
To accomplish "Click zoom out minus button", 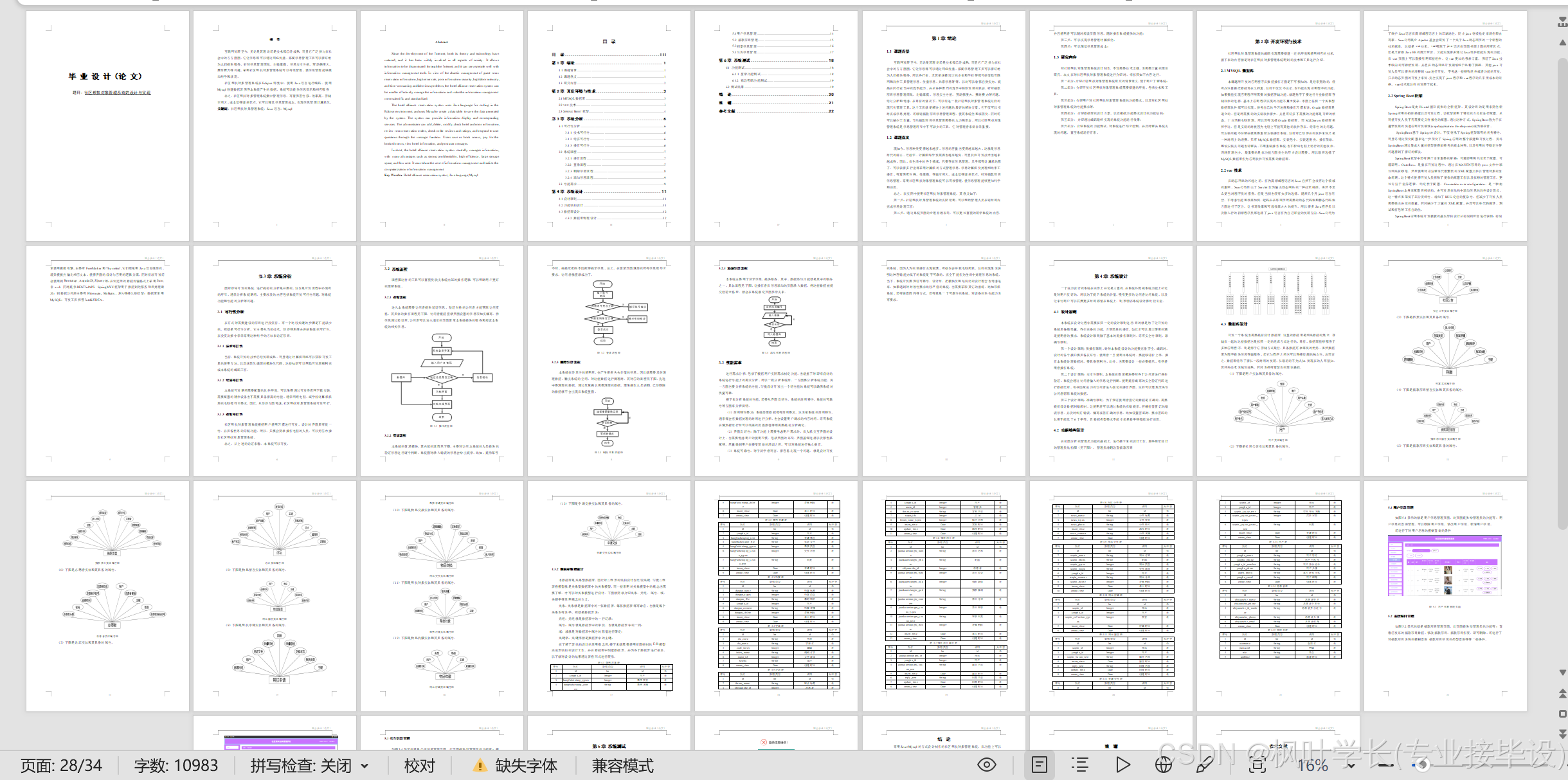I will coord(1386,765).
